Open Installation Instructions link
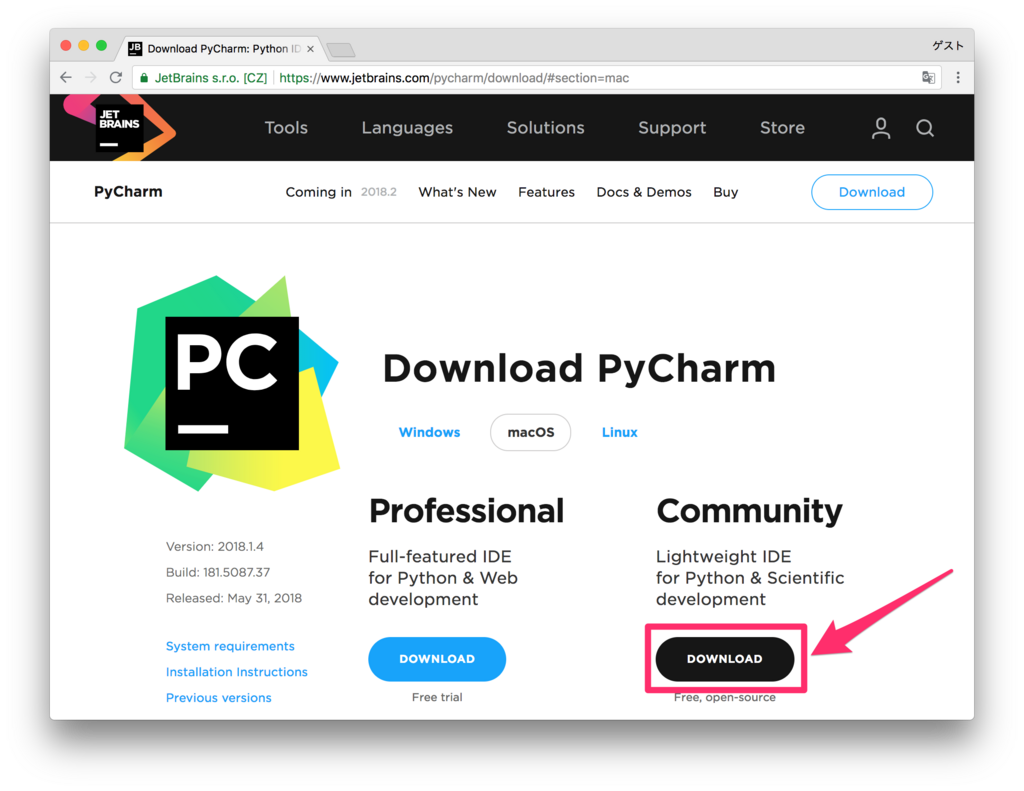Viewport: 1024px width, 791px height. [236, 672]
